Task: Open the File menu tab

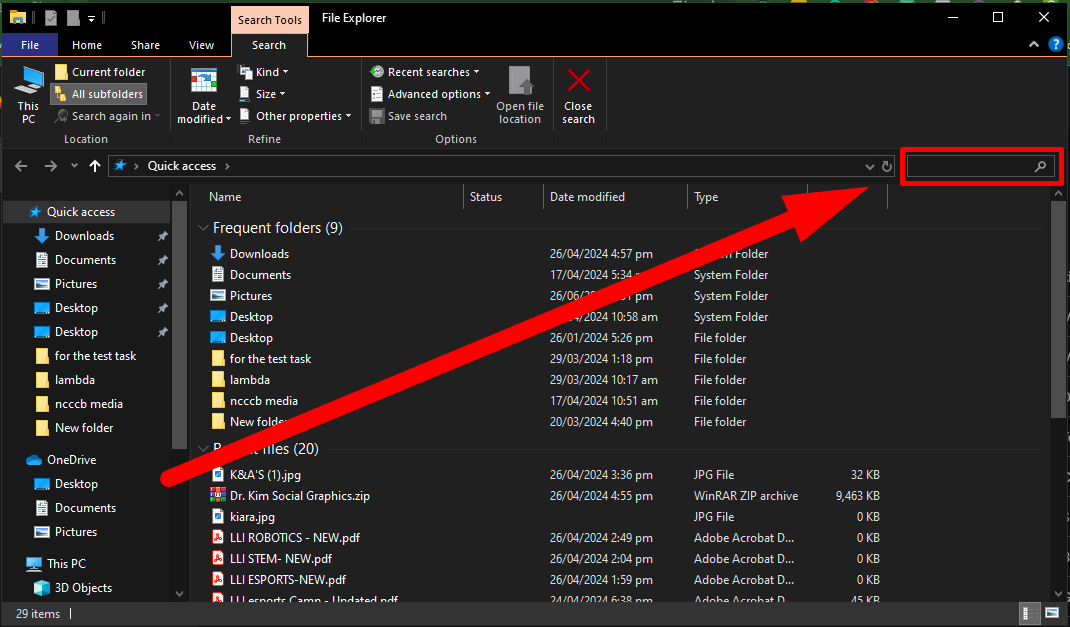Action: (x=30, y=45)
